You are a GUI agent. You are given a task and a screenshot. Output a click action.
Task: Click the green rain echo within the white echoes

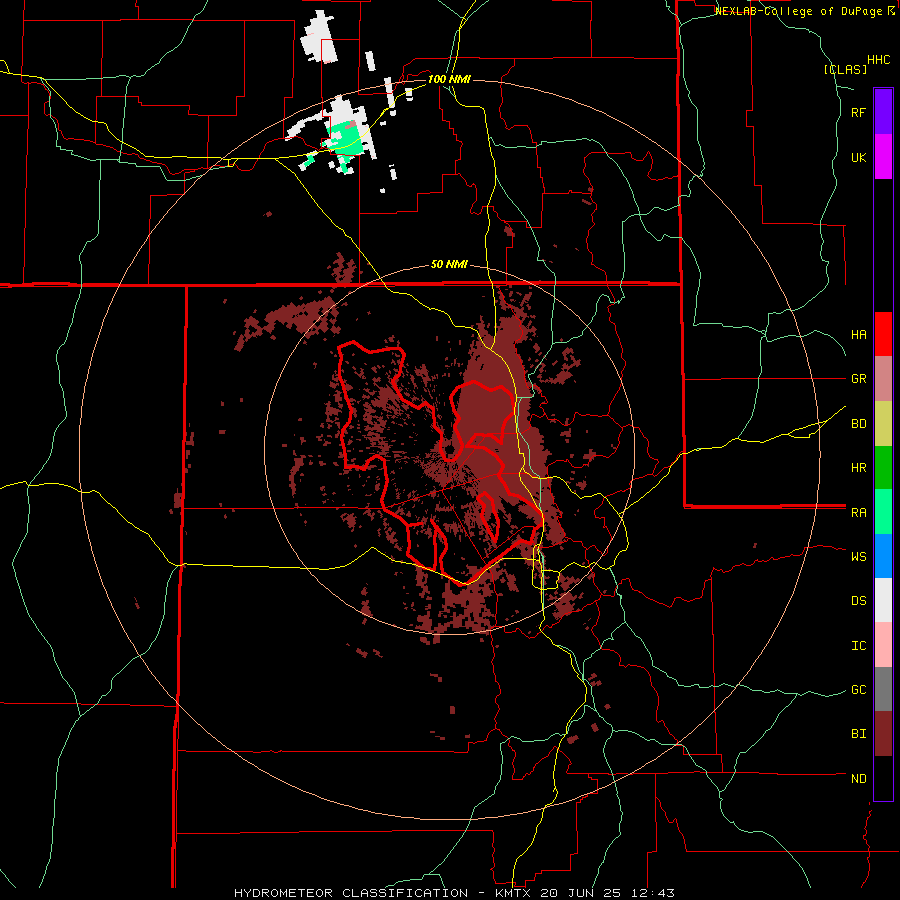tap(346, 138)
